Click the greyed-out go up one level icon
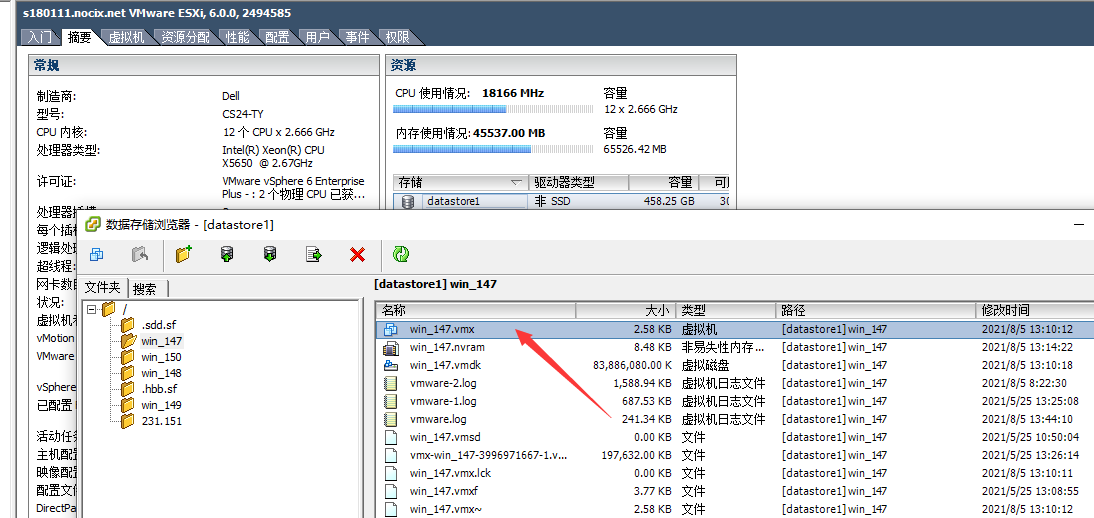 [140, 255]
